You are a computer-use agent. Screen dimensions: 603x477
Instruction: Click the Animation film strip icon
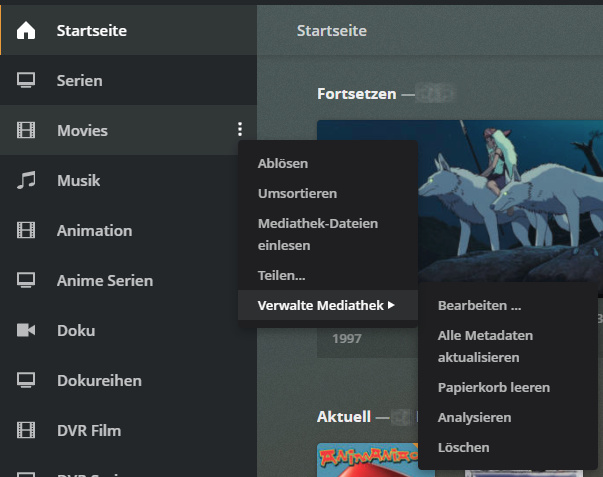26,230
